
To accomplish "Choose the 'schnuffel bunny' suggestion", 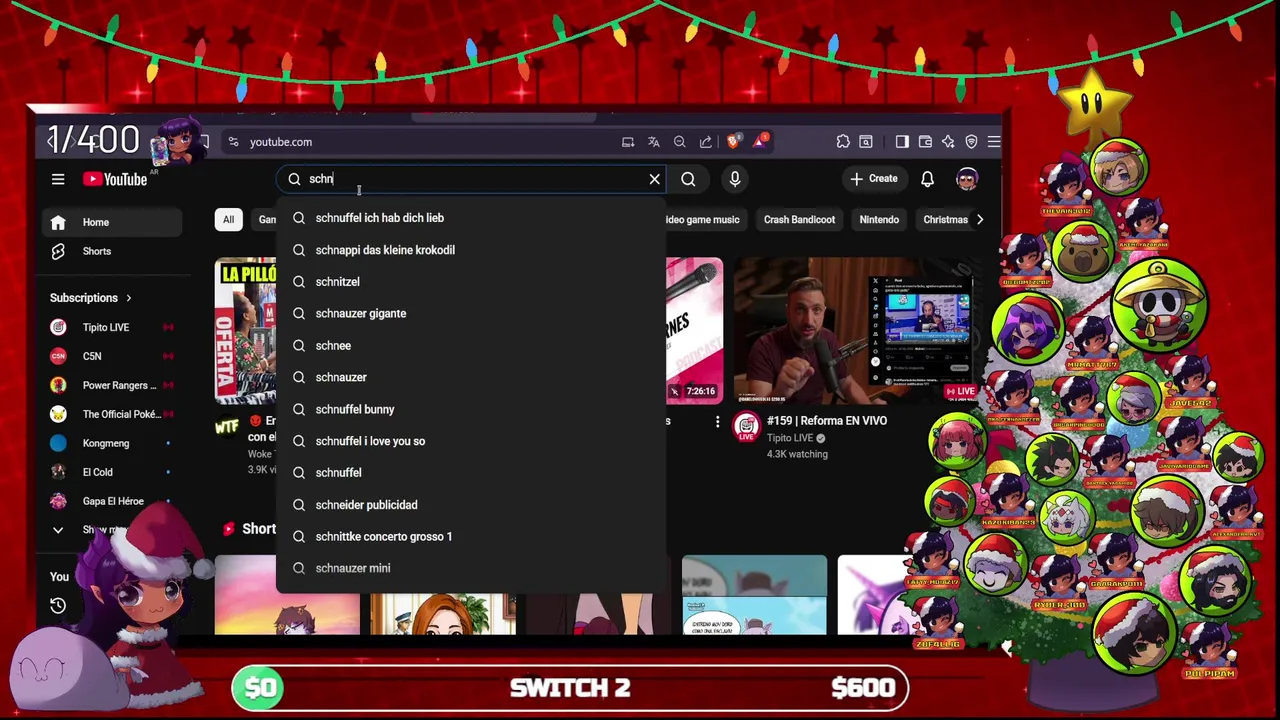I will pyautogui.click(x=471, y=409).
